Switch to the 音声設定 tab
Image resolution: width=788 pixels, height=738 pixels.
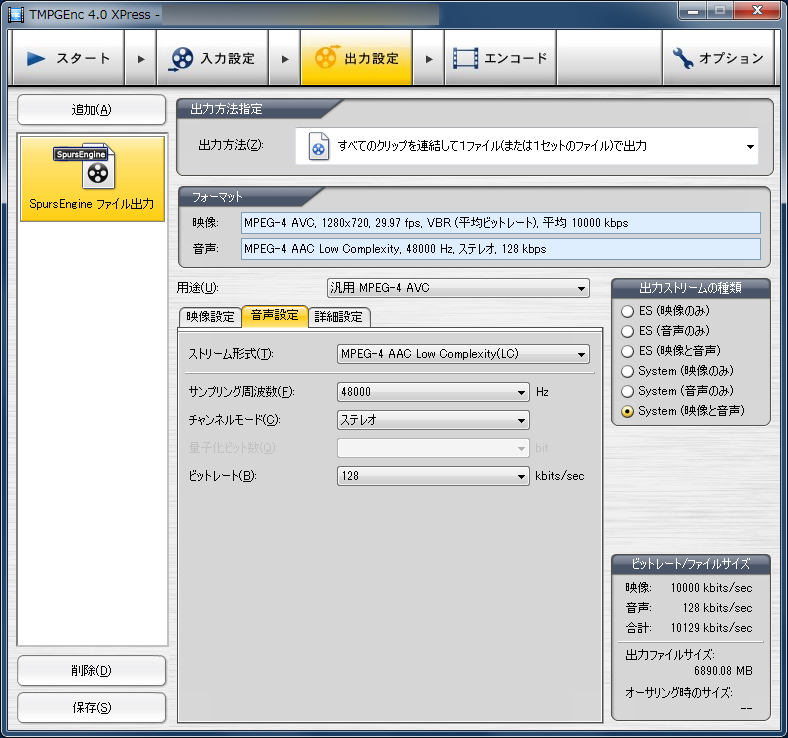point(274,316)
